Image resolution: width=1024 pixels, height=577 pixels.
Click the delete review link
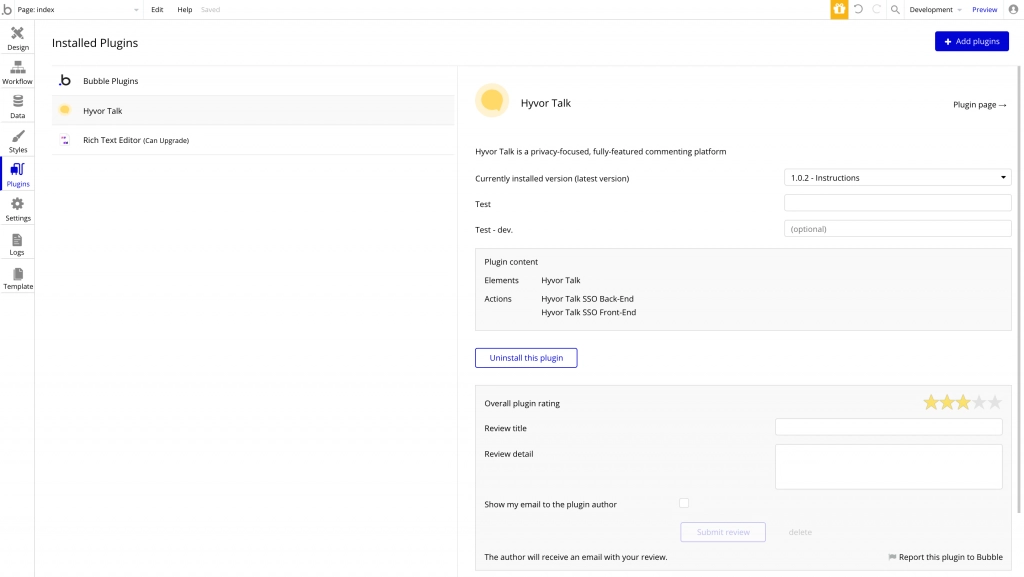coord(800,532)
